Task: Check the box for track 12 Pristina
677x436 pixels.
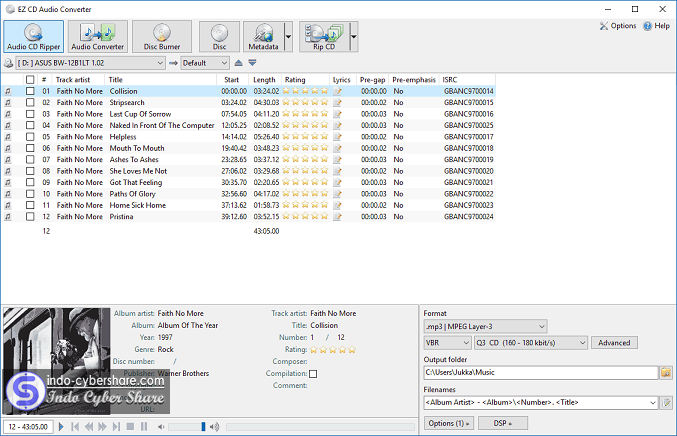Action: (30, 216)
